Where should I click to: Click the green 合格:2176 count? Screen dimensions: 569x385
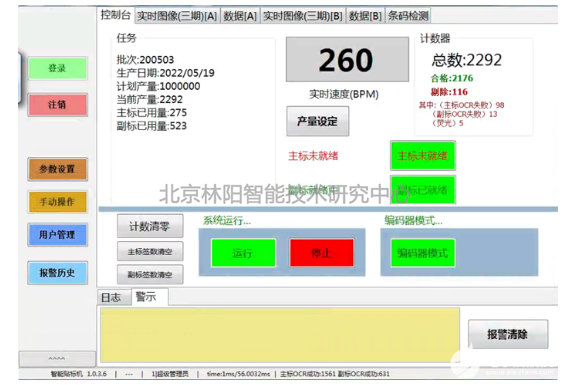(452, 78)
